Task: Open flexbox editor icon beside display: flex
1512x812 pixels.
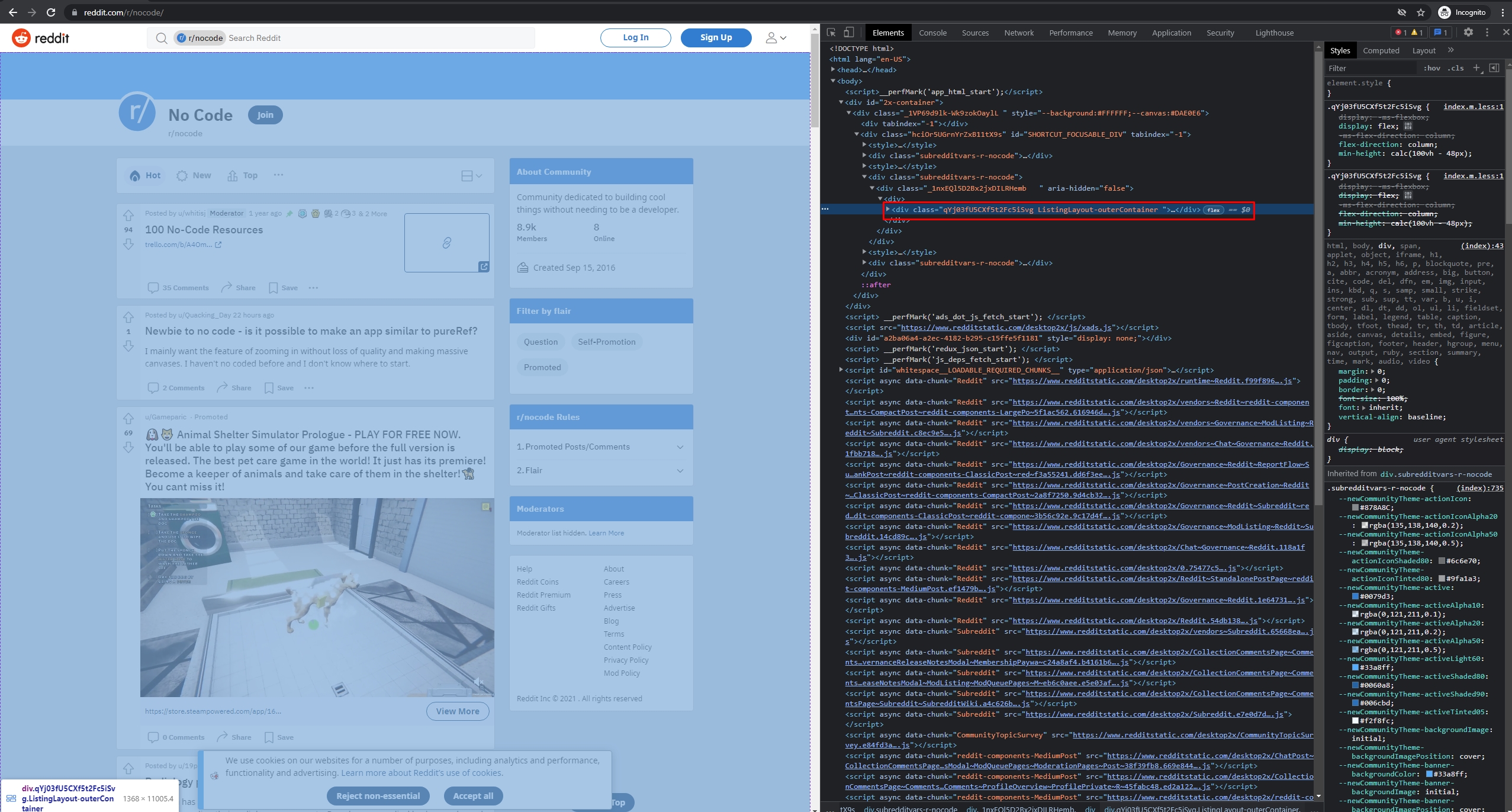Action: 1408,126
